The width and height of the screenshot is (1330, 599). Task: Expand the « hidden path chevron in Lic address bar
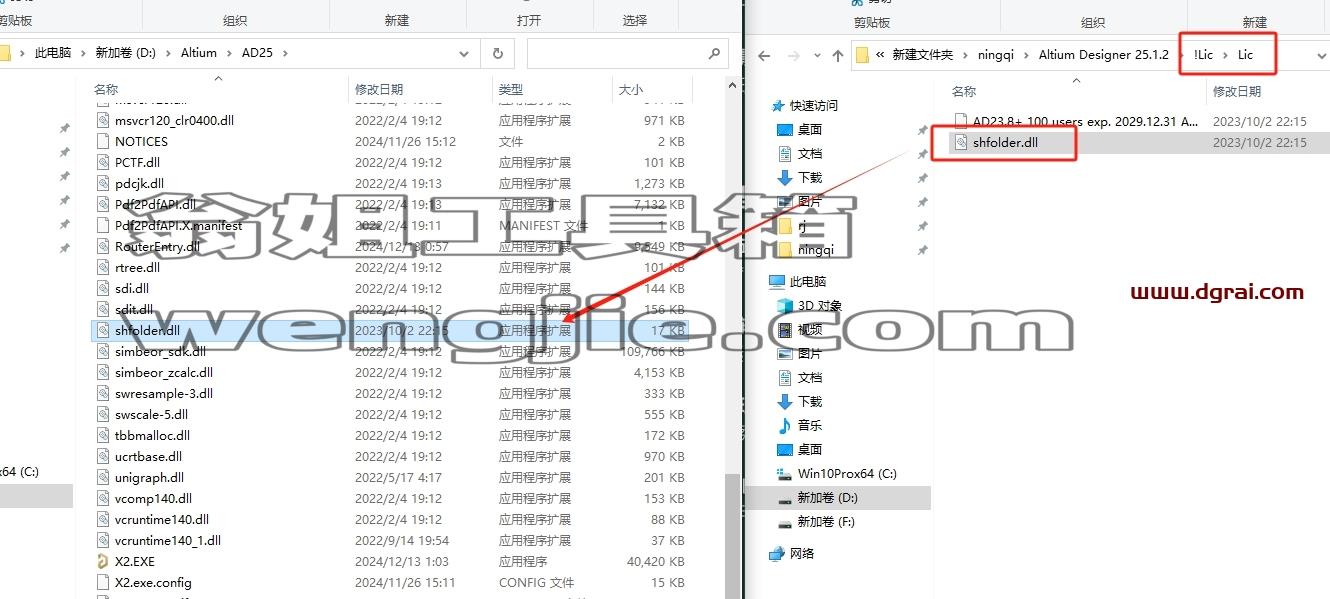(880, 55)
